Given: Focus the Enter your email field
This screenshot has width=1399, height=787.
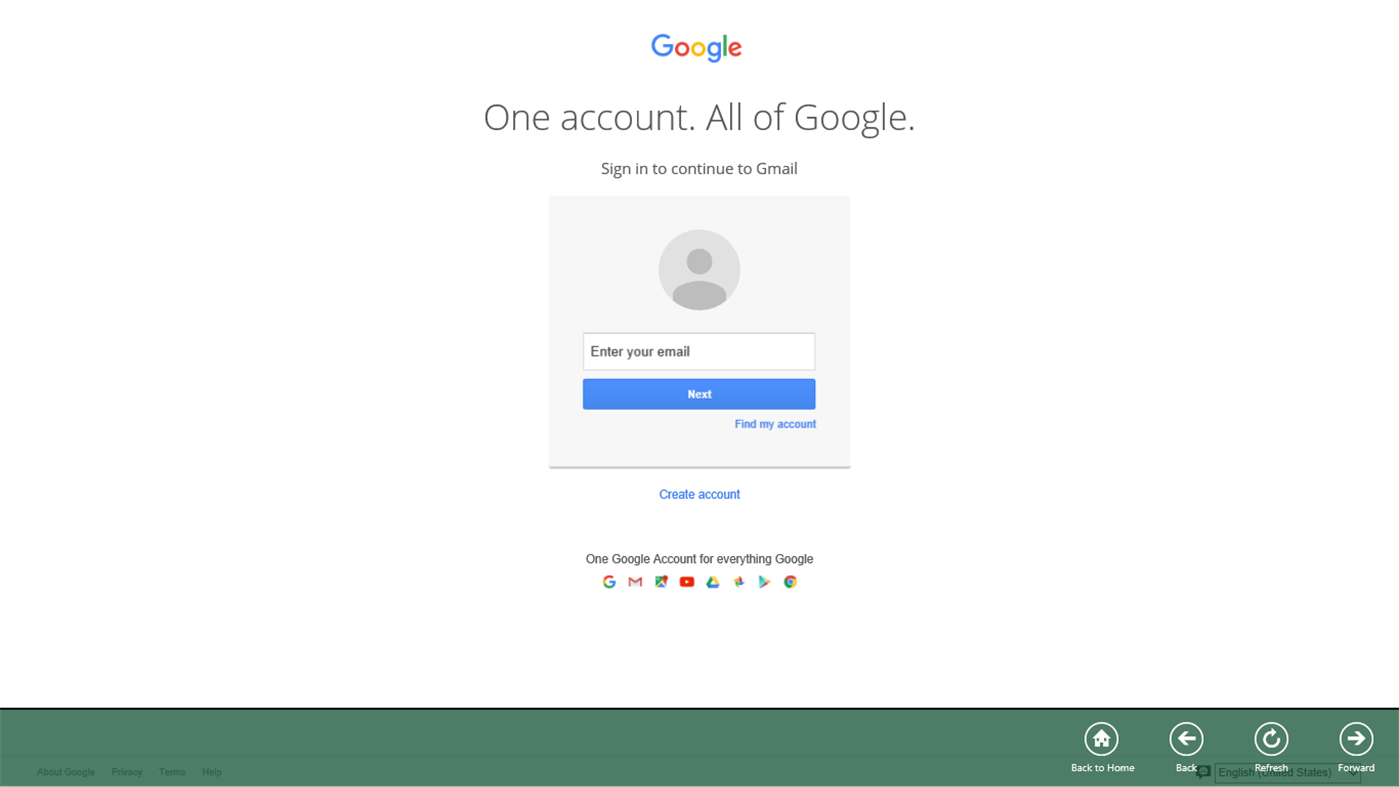Looking at the screenshot, I should tap(699, 352).
